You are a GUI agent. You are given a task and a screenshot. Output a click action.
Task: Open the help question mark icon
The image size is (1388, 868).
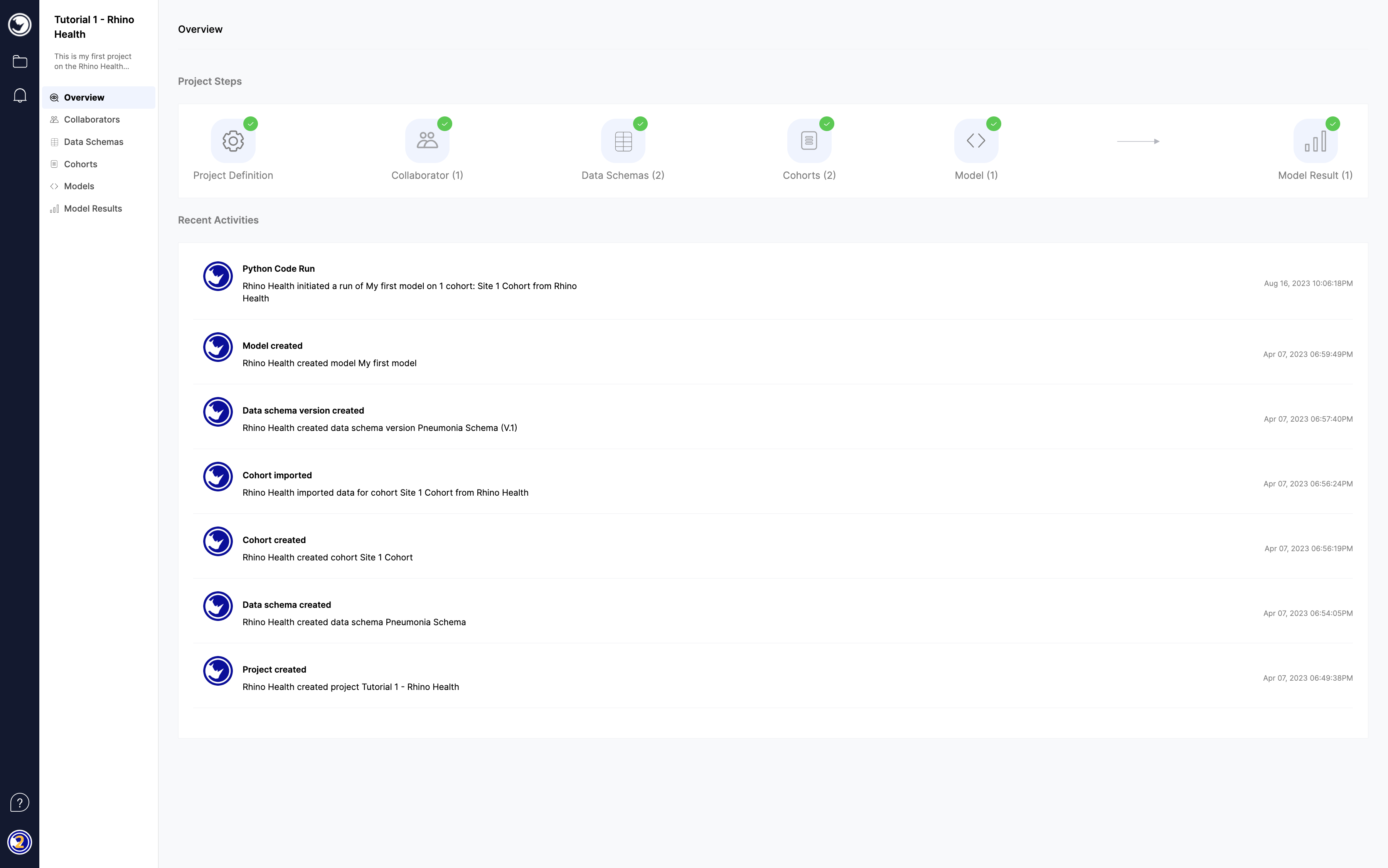coord(20,802)
